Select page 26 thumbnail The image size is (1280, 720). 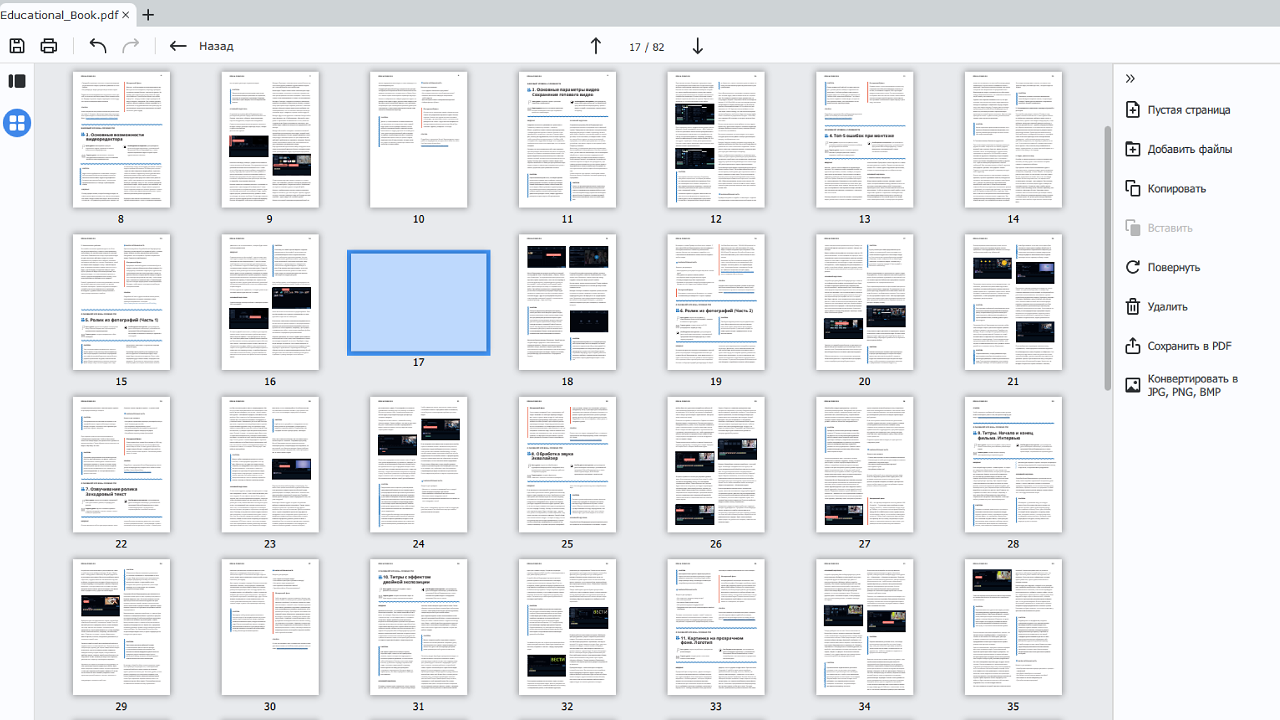click(716, 464)
